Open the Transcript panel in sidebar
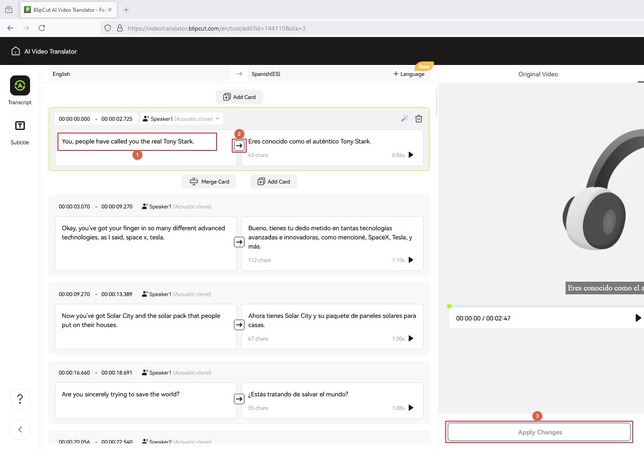The width and height of the screenshot is (644, 450). 20,87
